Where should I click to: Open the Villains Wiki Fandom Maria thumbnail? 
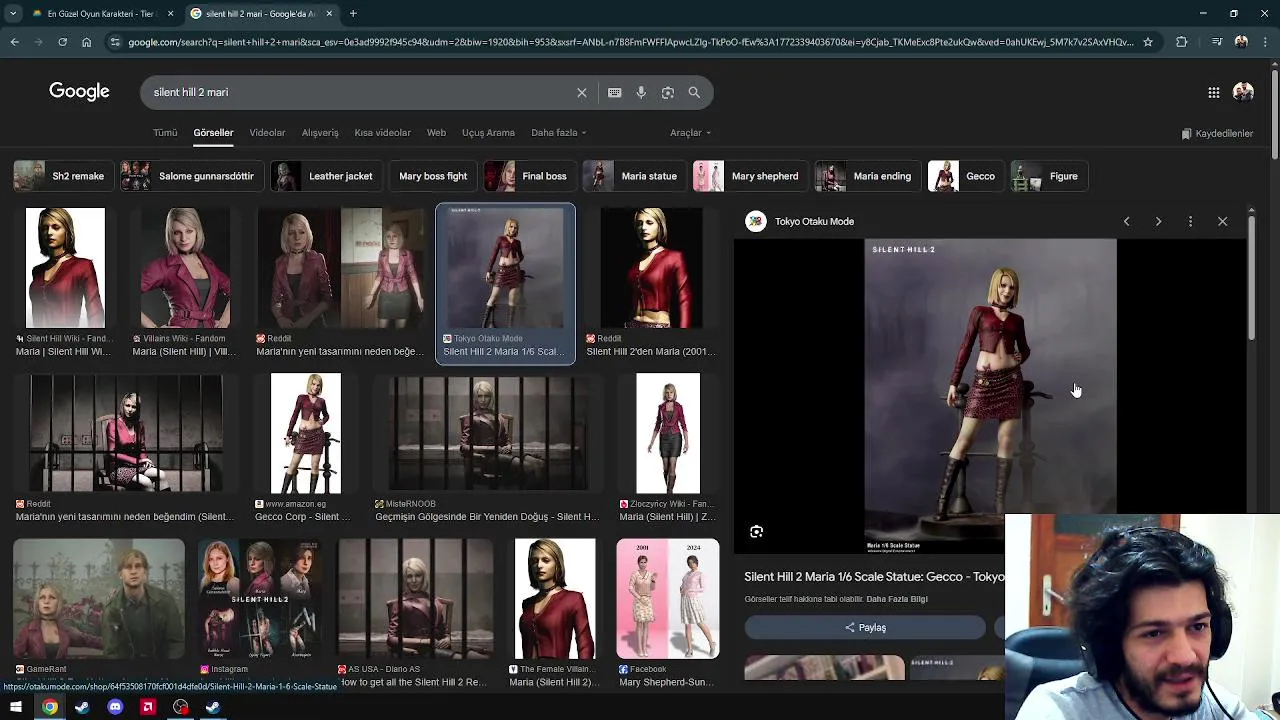click(x=185, y=268)
